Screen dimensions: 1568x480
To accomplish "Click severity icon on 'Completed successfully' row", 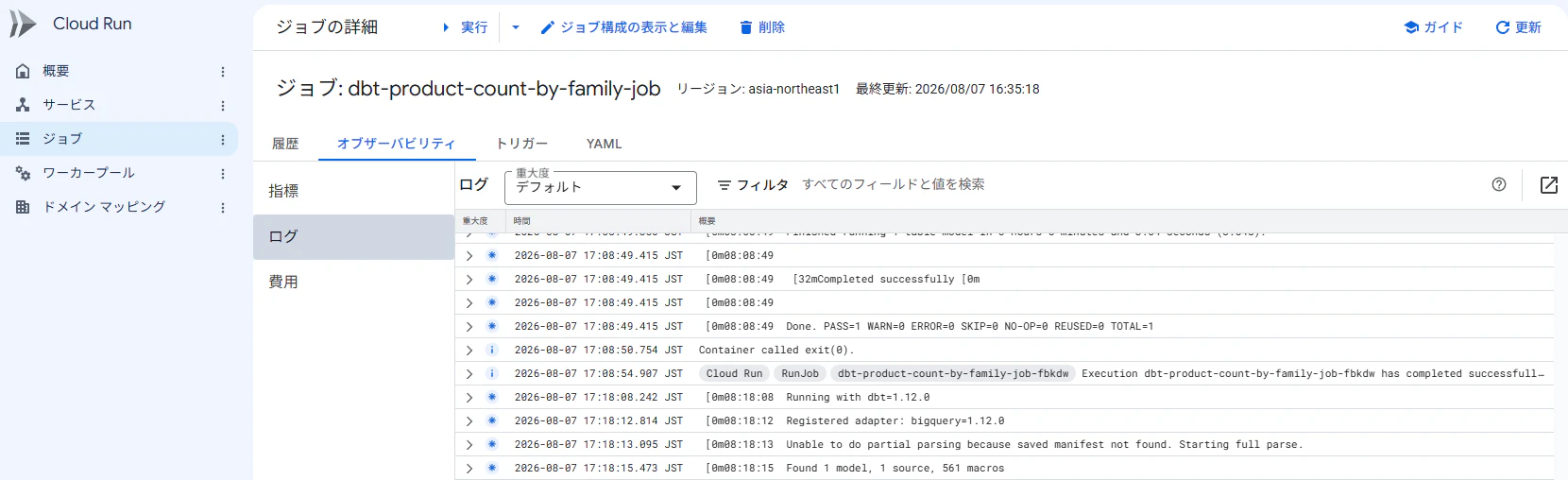I will coord(492,279).
